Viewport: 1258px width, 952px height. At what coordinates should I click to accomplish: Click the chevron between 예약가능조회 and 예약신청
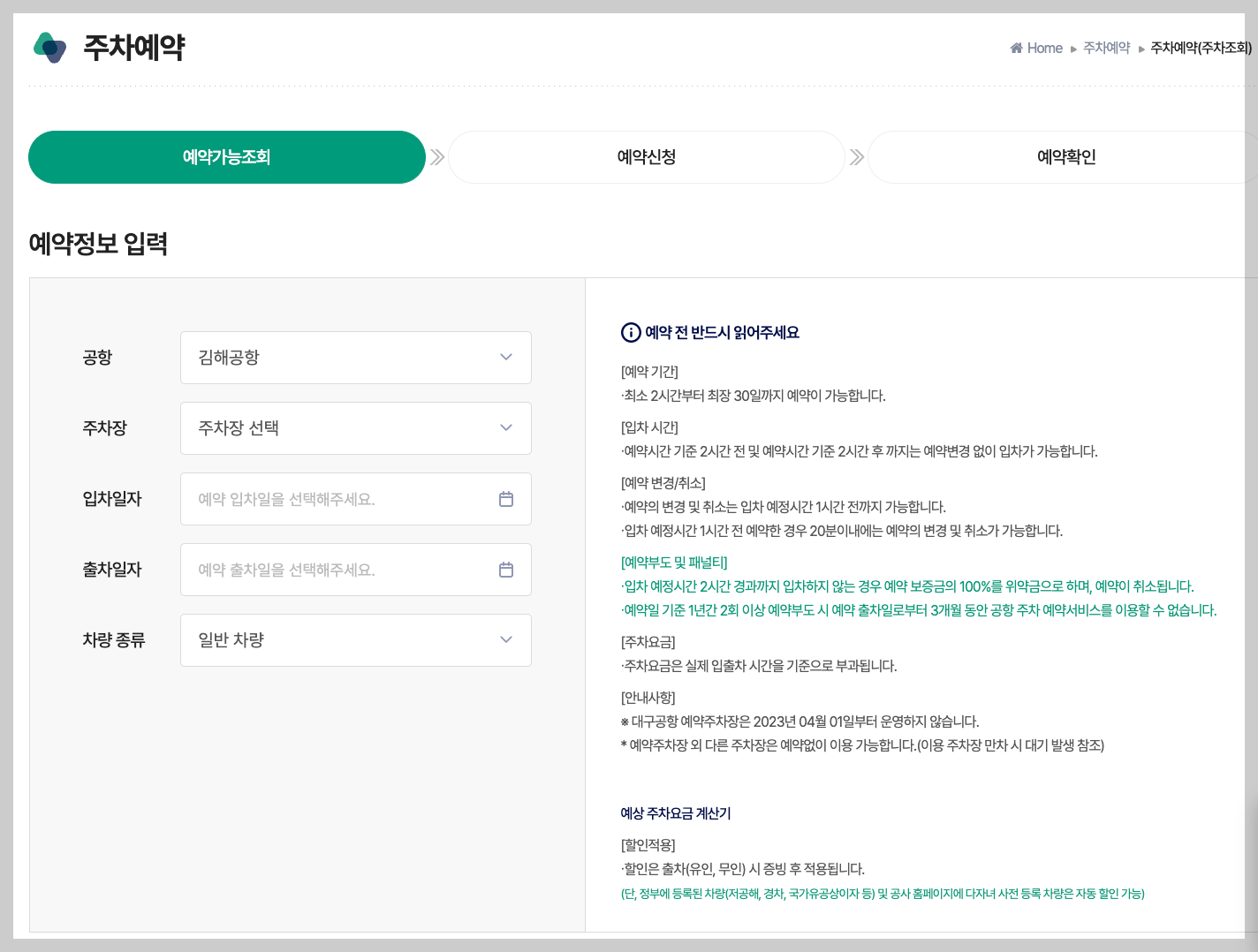pyautogui.click(x=436, y=157)
